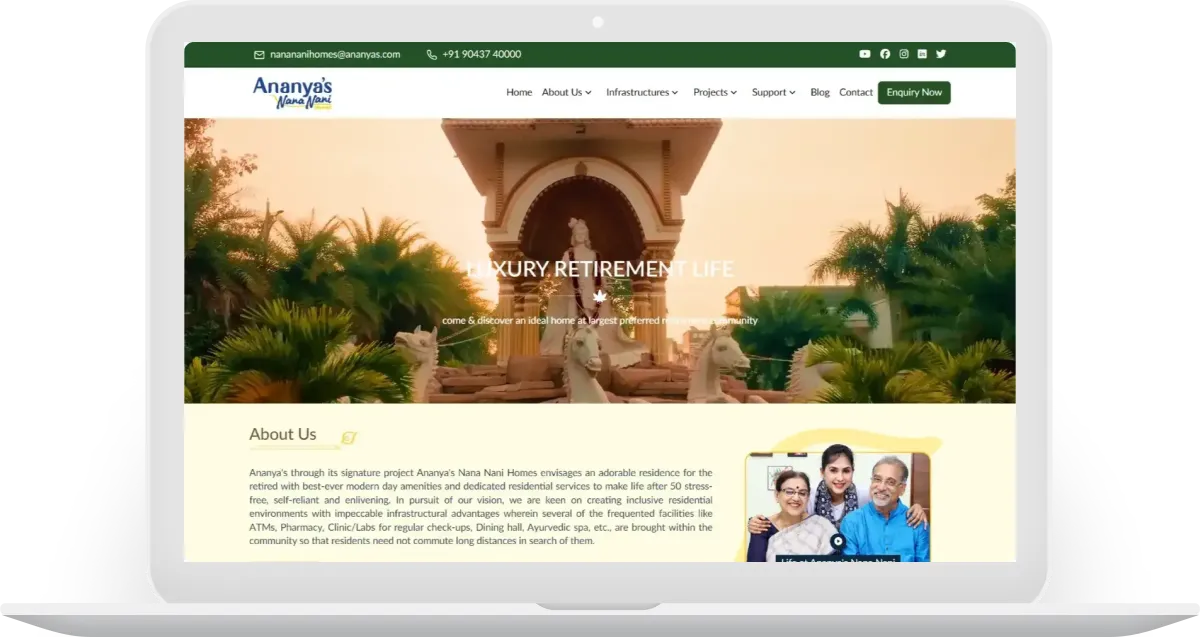
Task: Call the +91 90437 40000 number link
Action: (481, 55)
